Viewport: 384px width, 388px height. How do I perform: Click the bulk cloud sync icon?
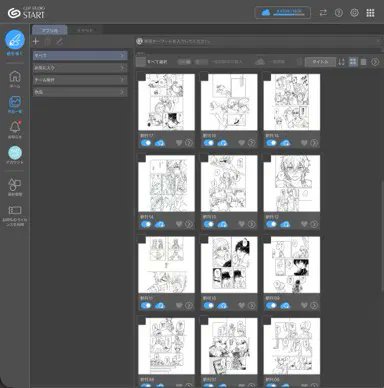[261, 62]
